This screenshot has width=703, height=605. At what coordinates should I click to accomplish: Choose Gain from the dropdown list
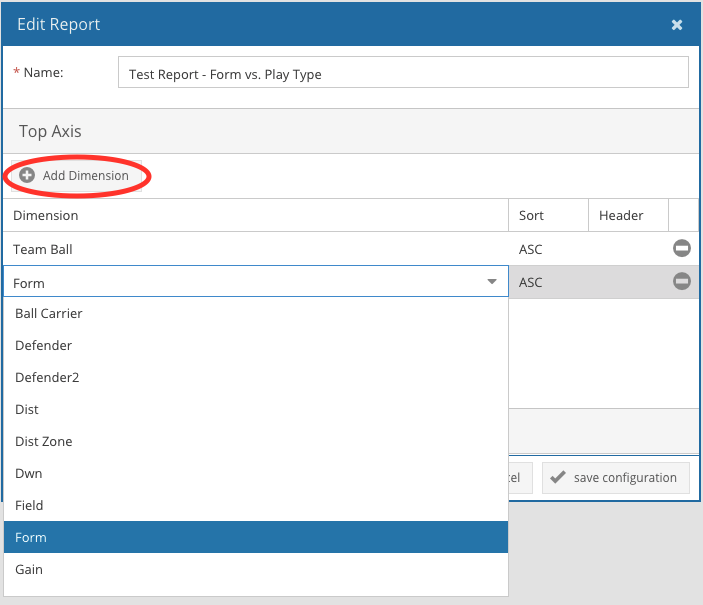[256, 570]
